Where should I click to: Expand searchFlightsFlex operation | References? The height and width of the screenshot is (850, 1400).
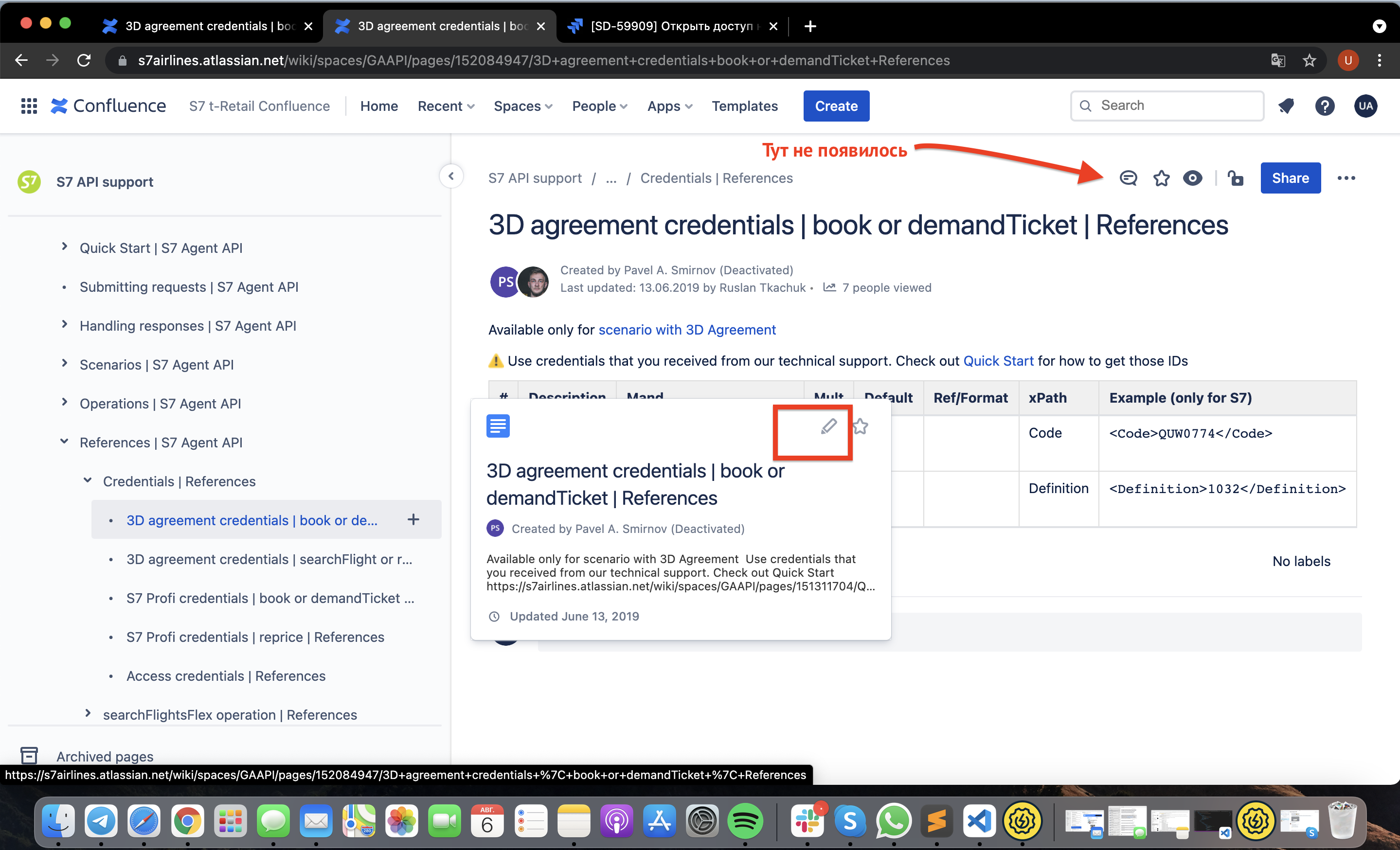88,714
